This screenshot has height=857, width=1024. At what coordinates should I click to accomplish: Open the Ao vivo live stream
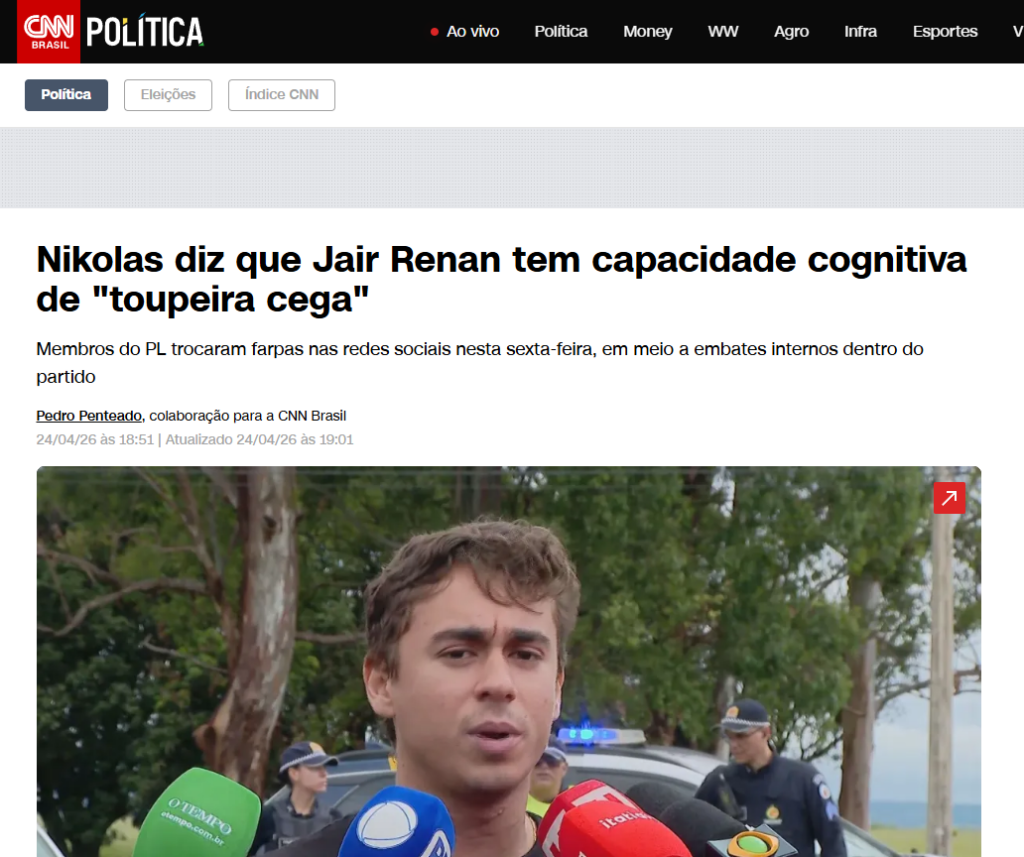(472, 31)
